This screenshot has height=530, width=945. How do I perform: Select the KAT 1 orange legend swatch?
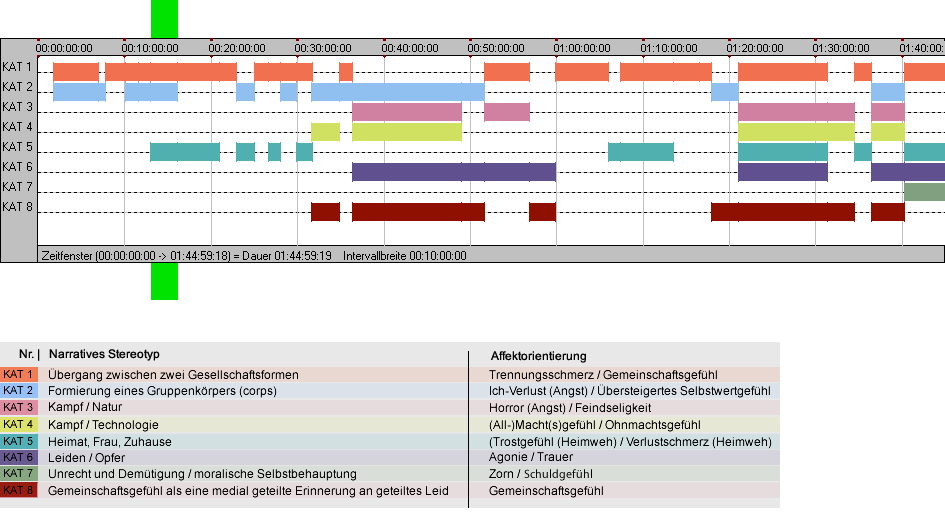(19, 374)
